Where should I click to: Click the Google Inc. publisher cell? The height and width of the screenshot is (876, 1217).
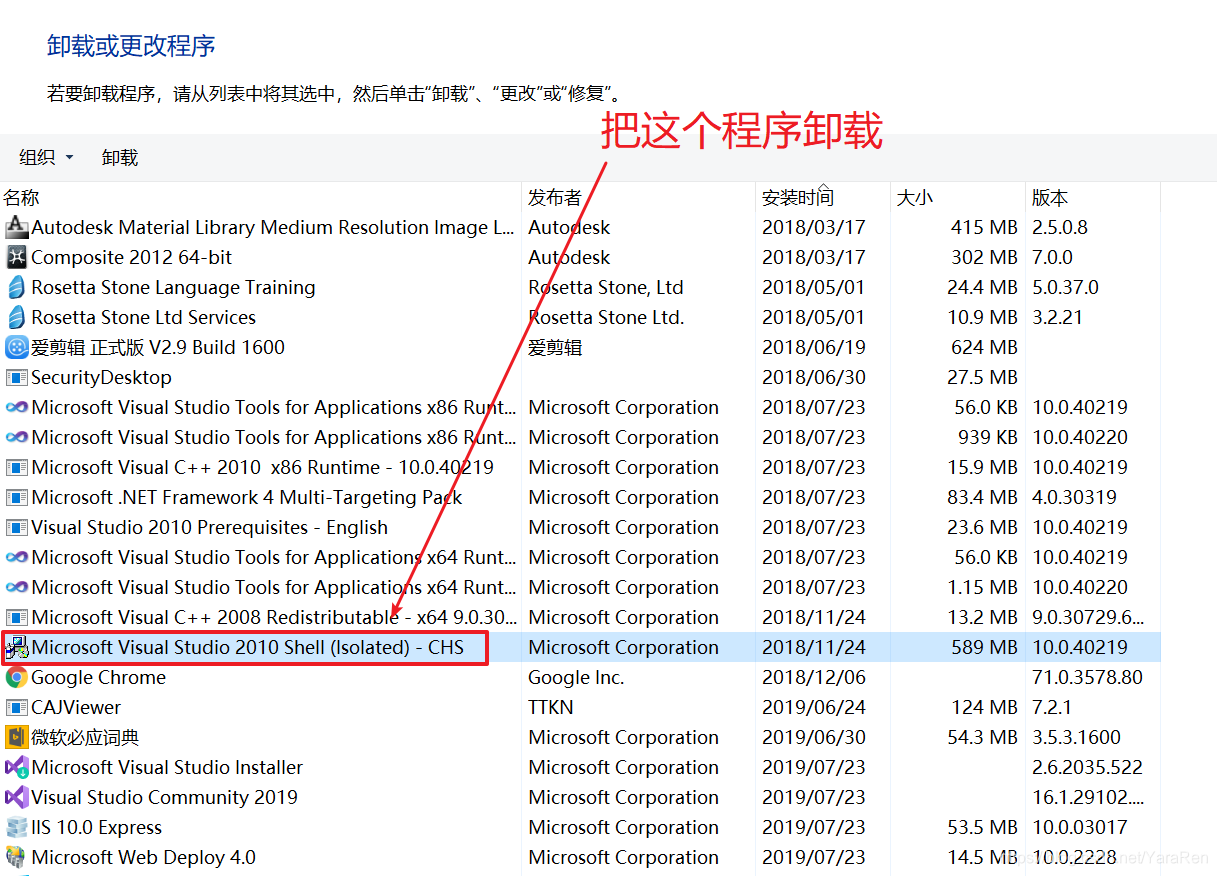576,677
